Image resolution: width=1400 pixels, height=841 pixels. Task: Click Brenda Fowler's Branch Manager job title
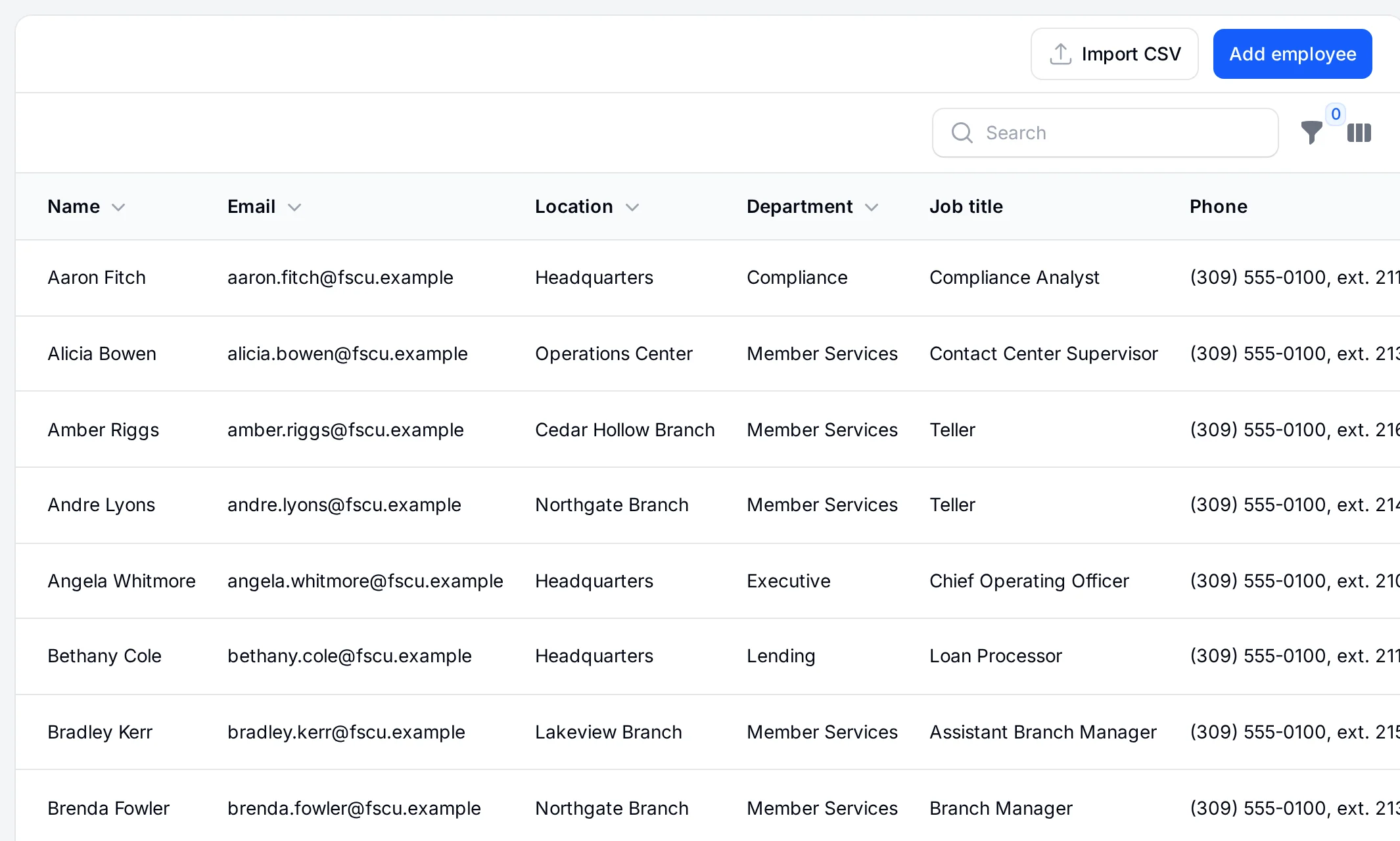[1001, 808]
